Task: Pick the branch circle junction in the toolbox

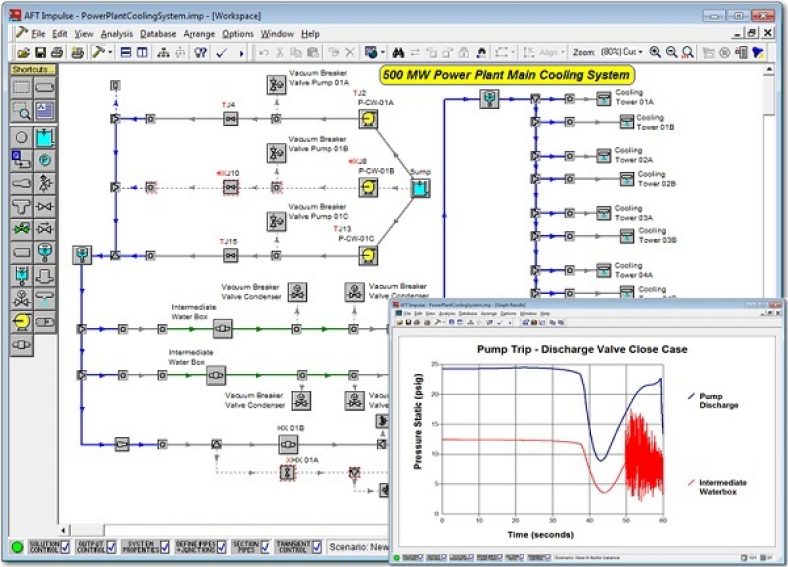Action: point(22,137)
